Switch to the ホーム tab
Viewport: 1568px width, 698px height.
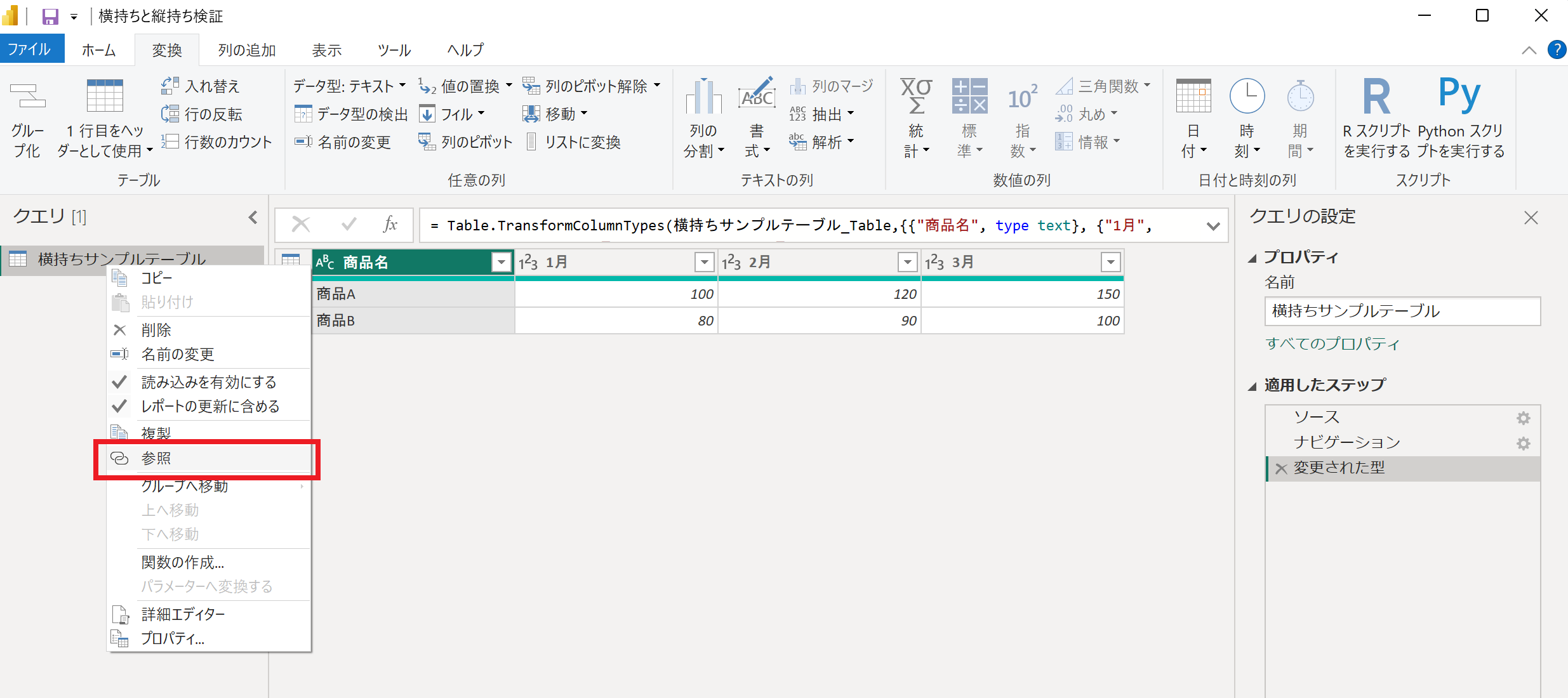coord(99,50)
